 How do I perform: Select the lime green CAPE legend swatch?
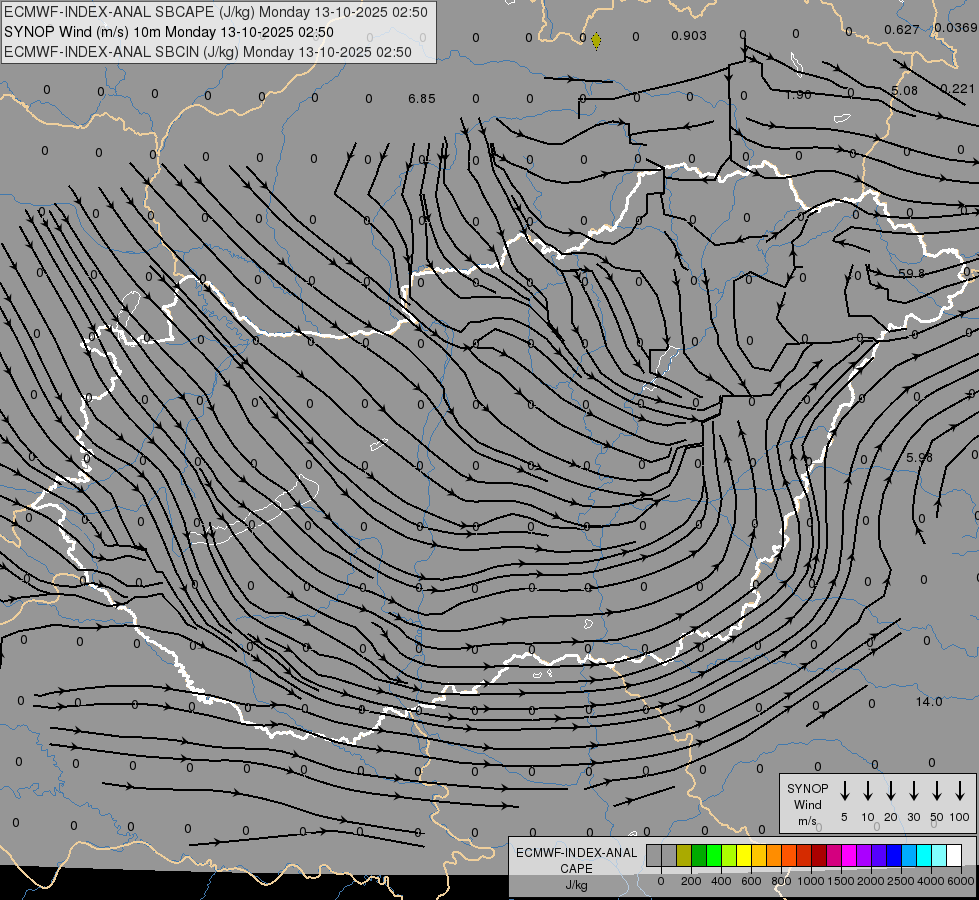point(729,855)
